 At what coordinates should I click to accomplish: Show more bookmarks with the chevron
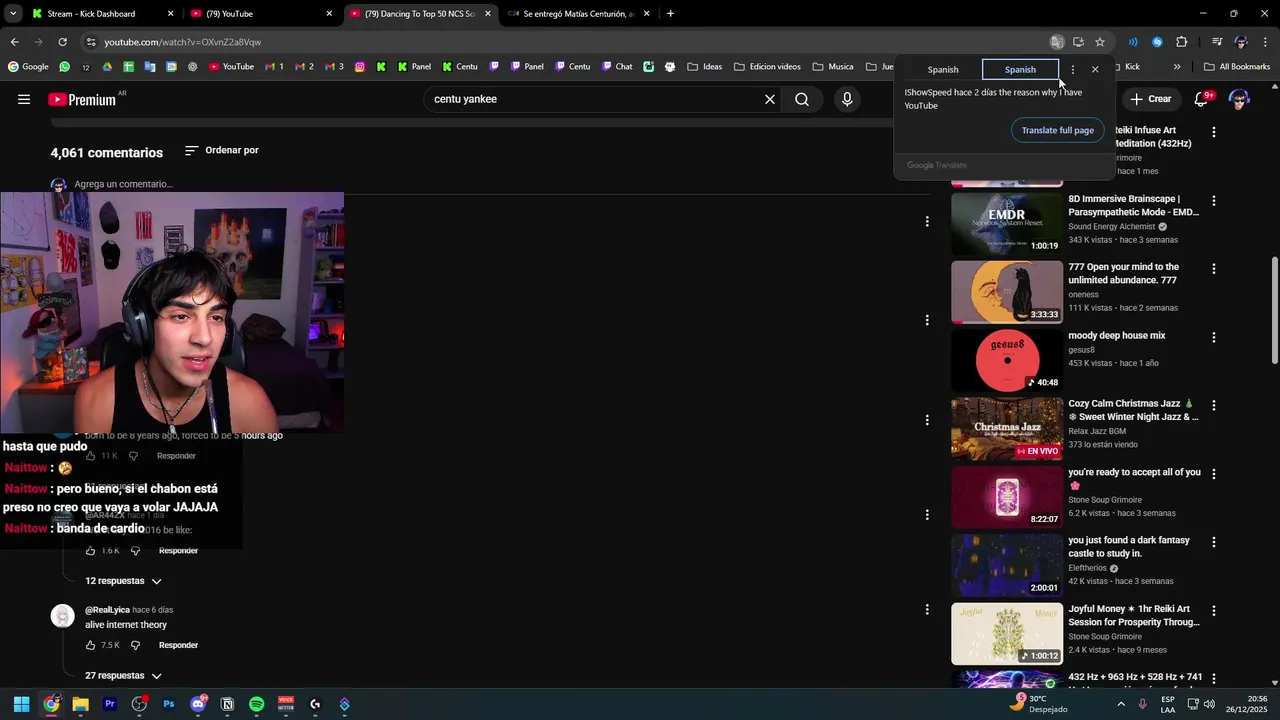pyautogui.click(x=1177, y=67)
